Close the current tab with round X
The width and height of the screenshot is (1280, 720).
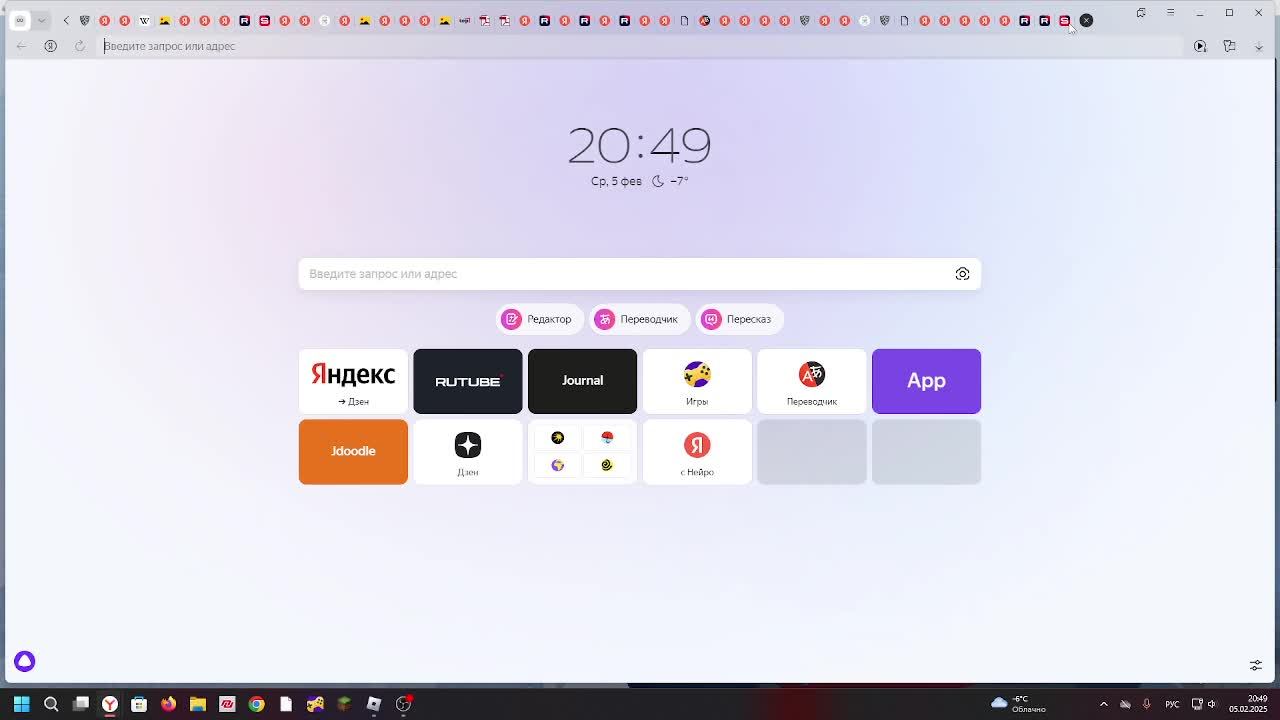coord(1086,20)
